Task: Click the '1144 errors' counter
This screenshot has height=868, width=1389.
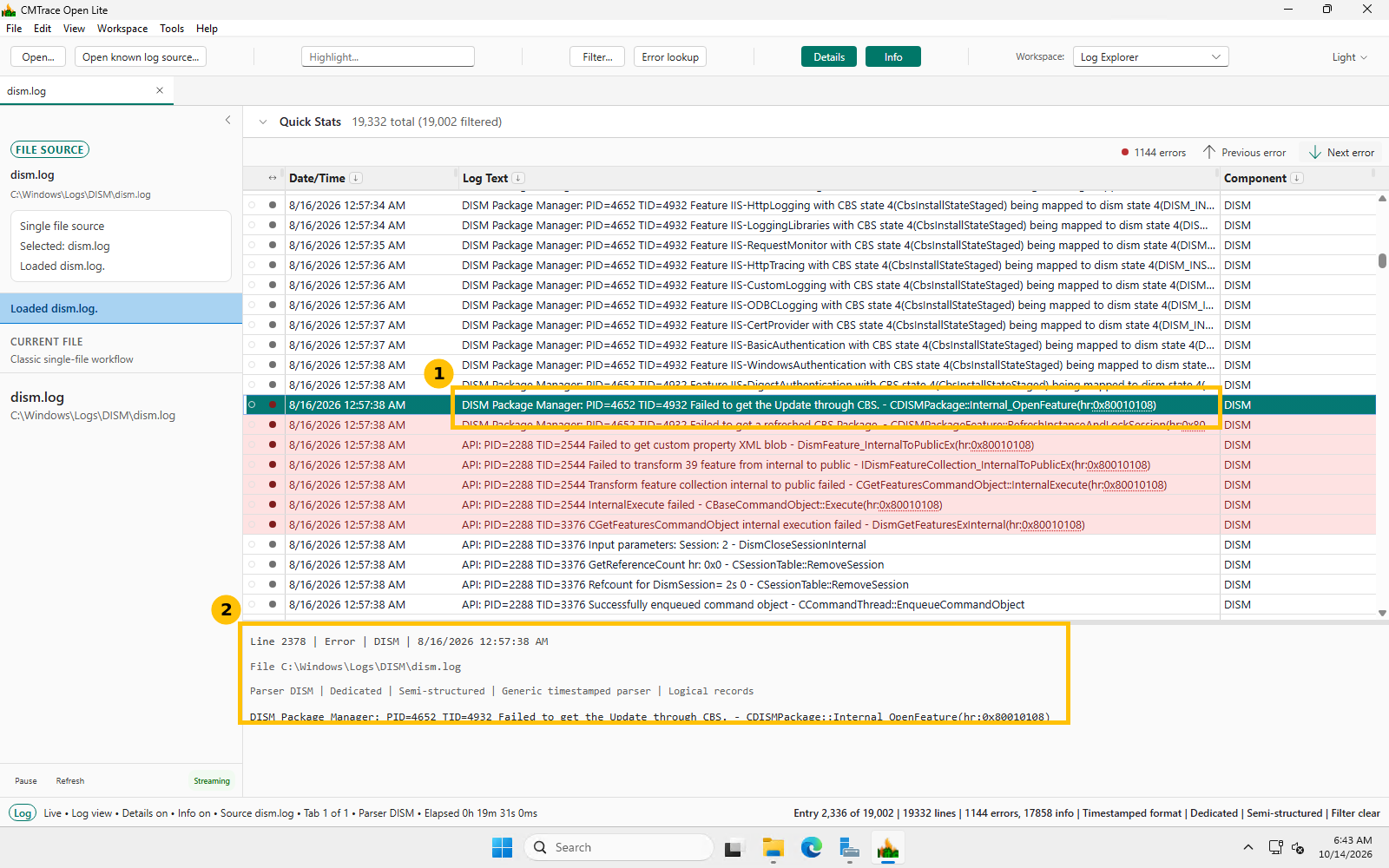Action: (1154, 152)
